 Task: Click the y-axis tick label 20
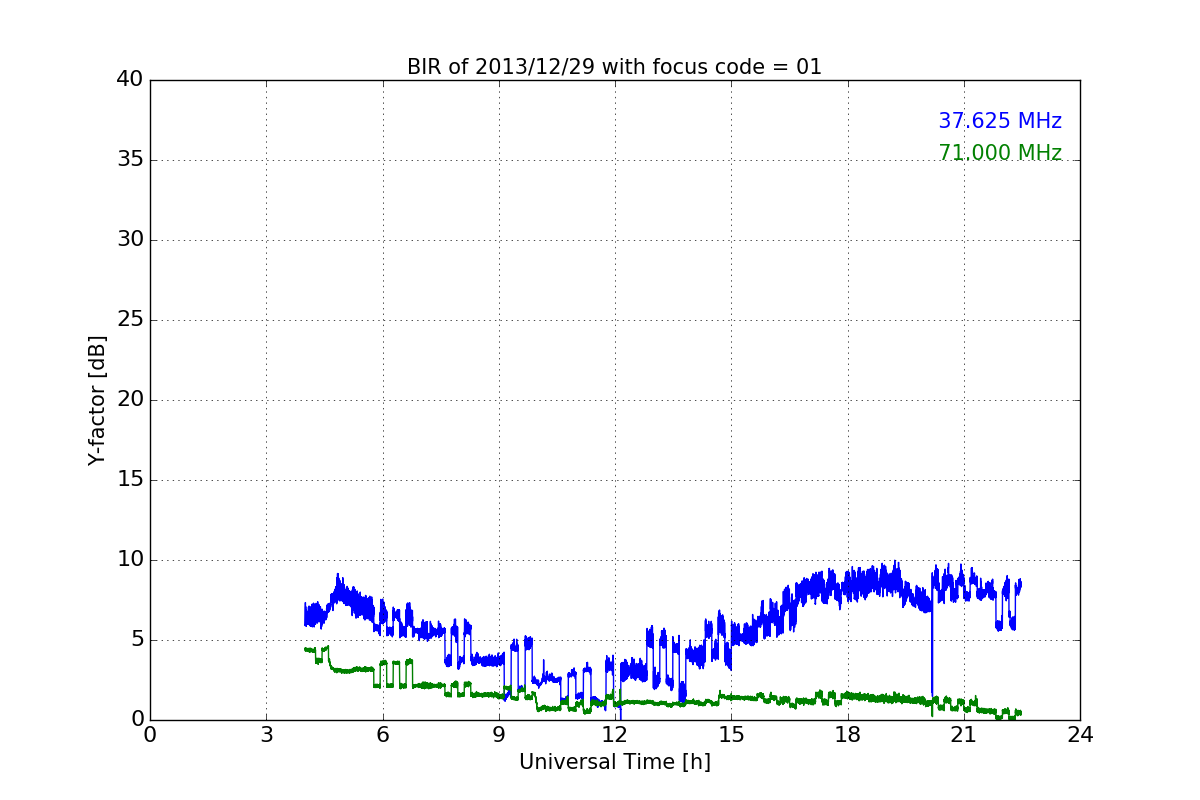click(x=129, y=400)
